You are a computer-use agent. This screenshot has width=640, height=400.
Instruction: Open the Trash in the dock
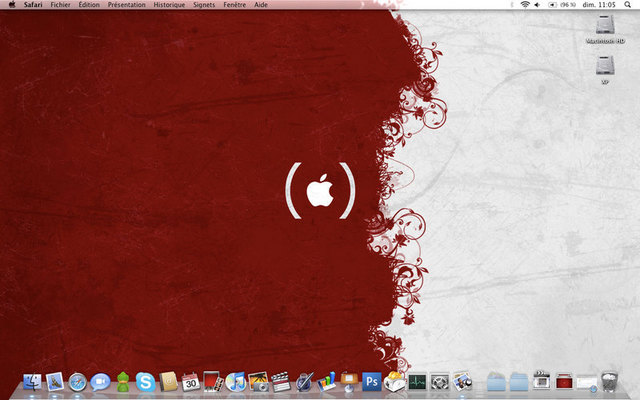coord(609,382)
